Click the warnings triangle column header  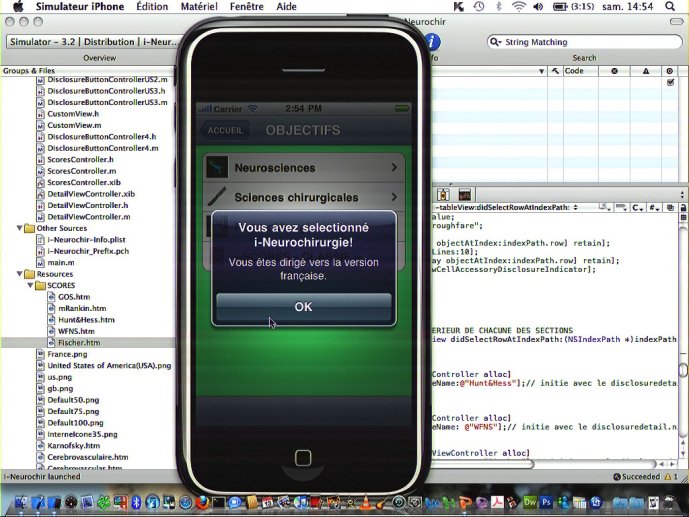click(x=645, y=71)
